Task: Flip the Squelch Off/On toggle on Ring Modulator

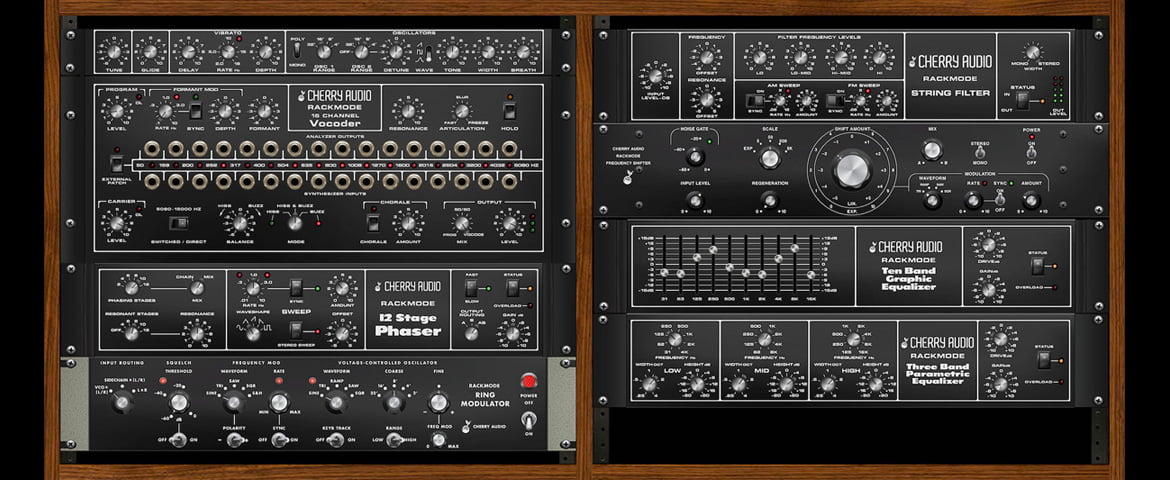Action: point(178,440)
